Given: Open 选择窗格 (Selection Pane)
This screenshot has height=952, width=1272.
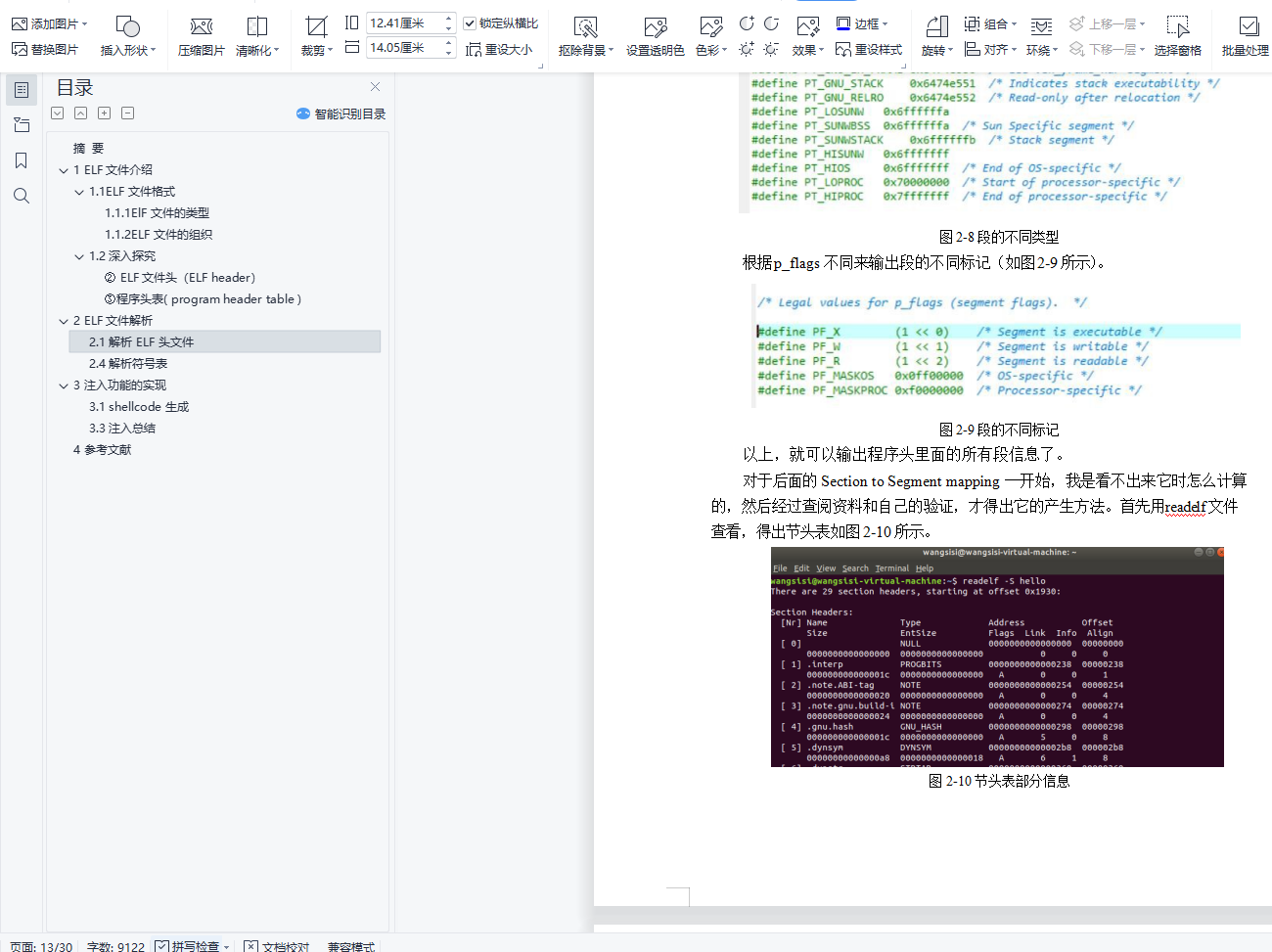Looking at the screenshot, I should click(x=1177, y=36).
